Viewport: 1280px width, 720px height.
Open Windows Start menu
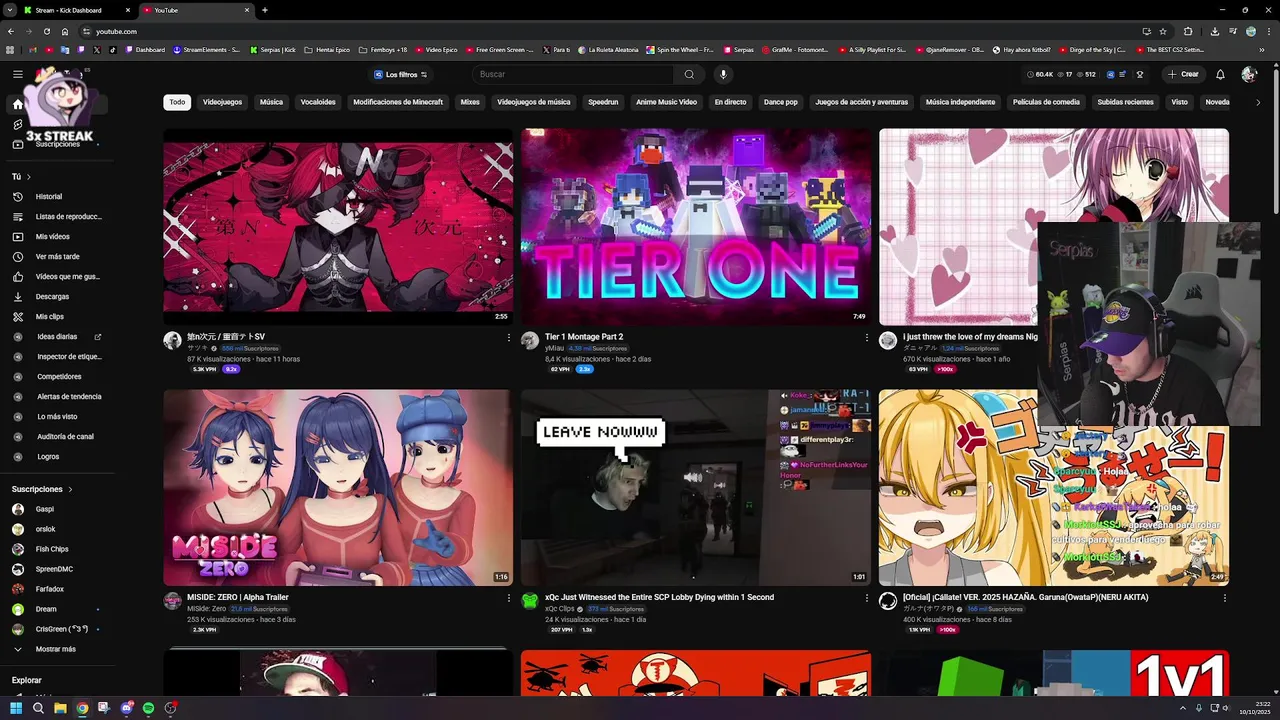(16, 708)
